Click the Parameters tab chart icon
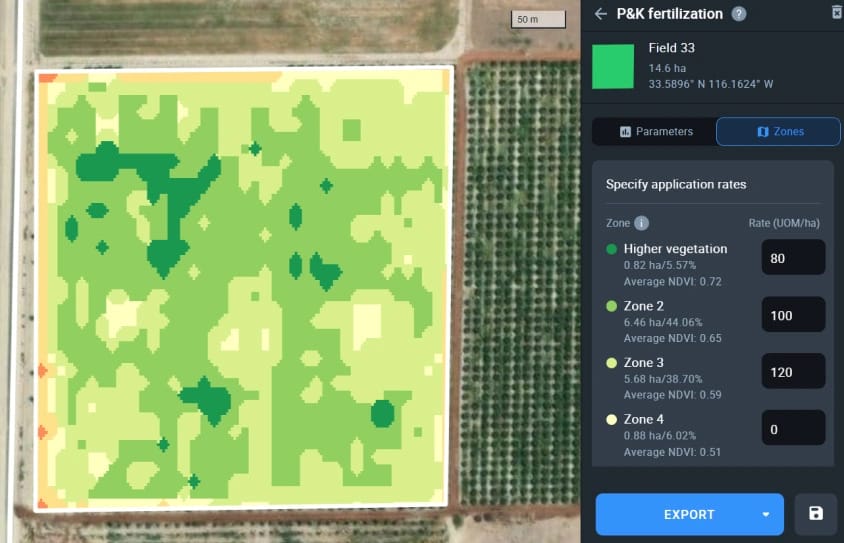Image resolution: width=844 pixels, height=543 pixels. (x=625, y=132)
